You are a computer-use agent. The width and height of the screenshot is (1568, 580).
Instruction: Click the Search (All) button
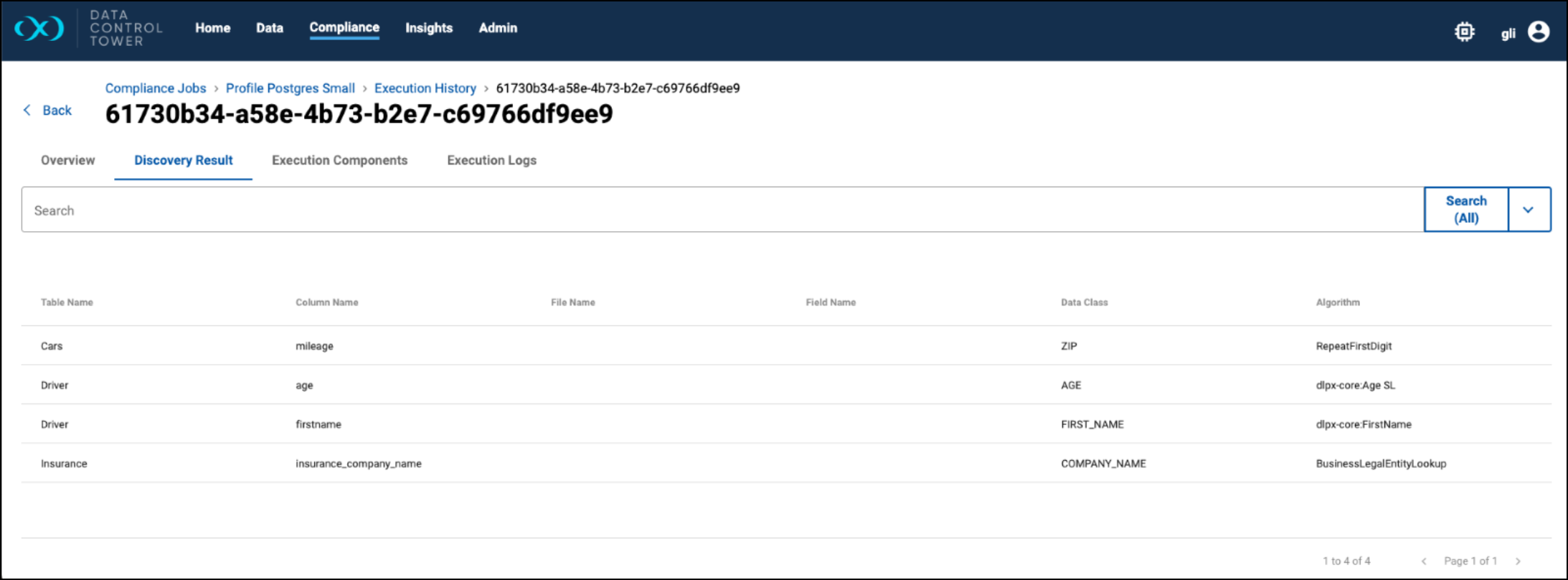coord(1465,210)
